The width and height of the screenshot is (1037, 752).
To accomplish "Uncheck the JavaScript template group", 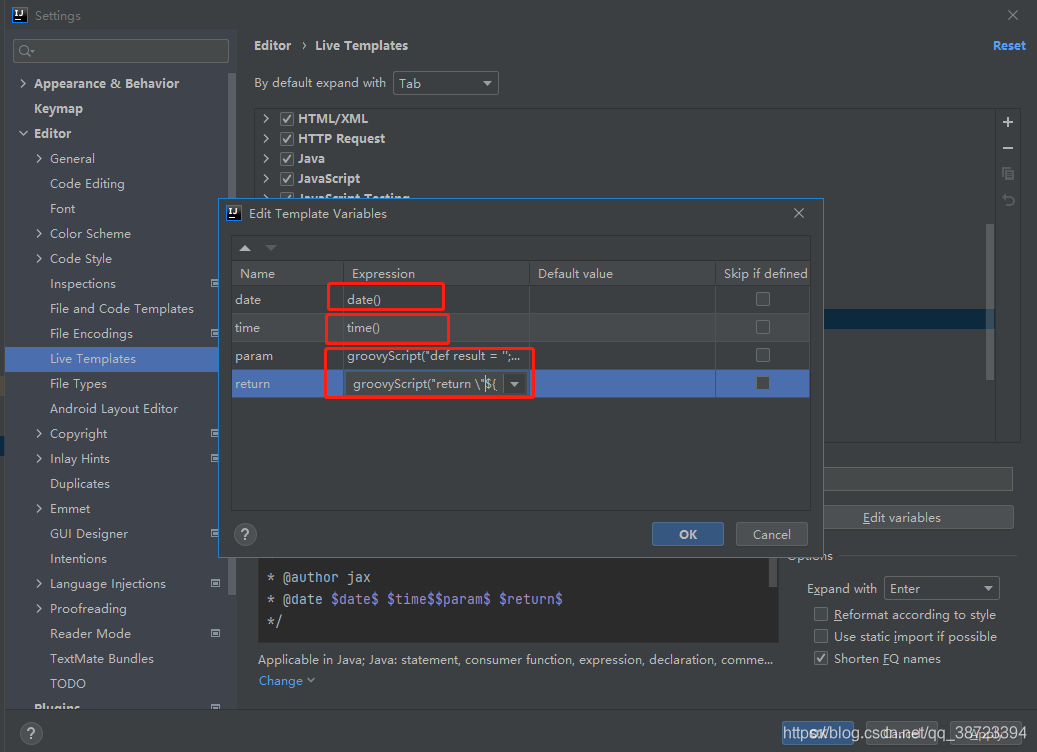I will (287, 179).
